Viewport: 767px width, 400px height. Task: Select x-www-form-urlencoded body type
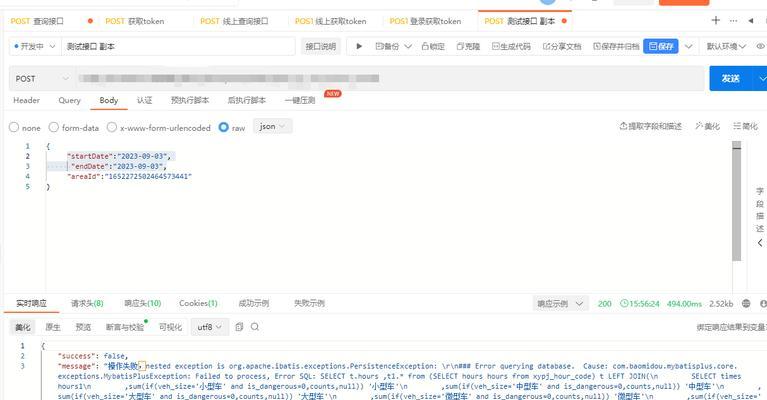click(112, 128)
